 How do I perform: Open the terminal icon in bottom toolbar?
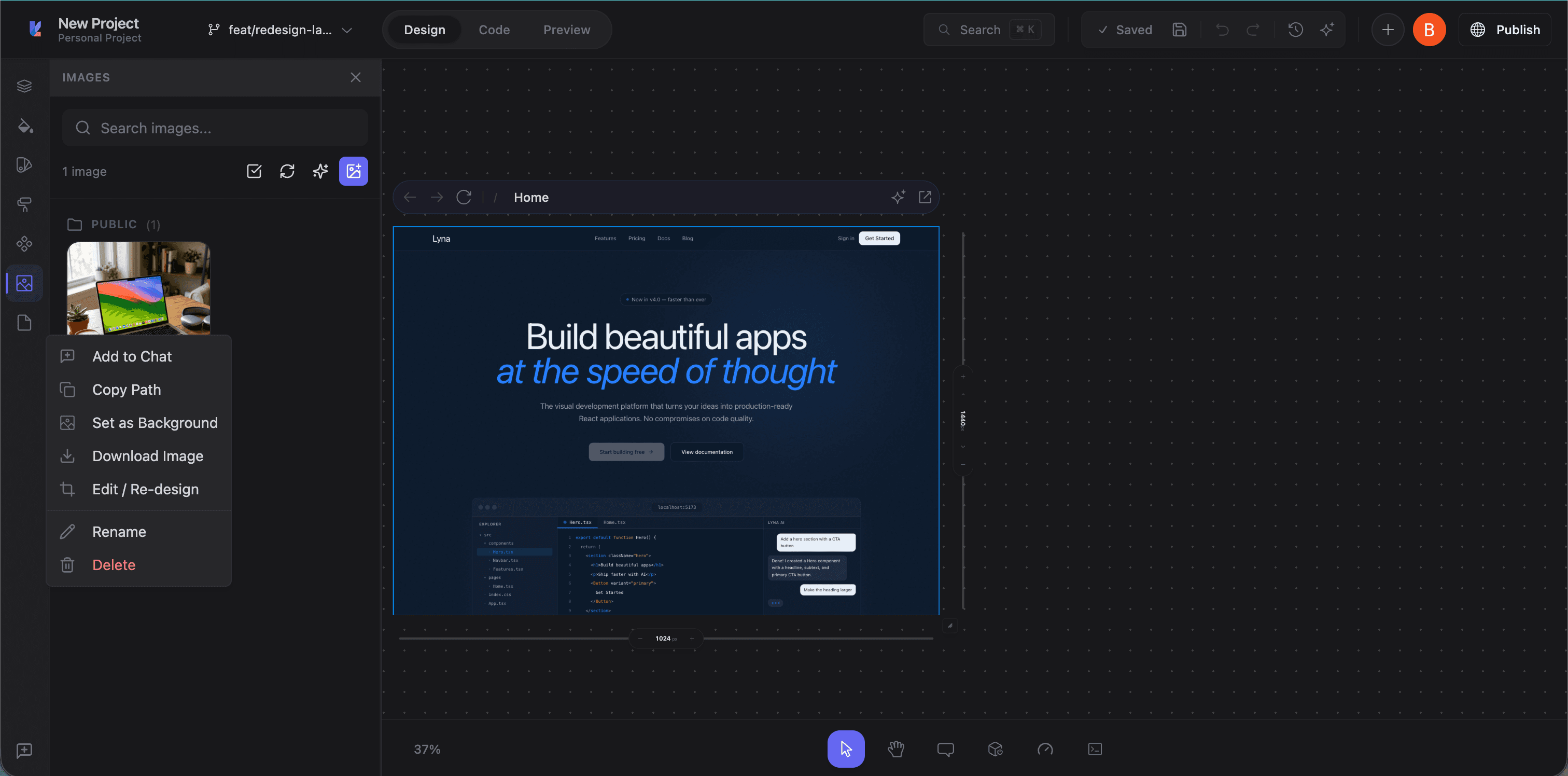[x=1095, y=749]
